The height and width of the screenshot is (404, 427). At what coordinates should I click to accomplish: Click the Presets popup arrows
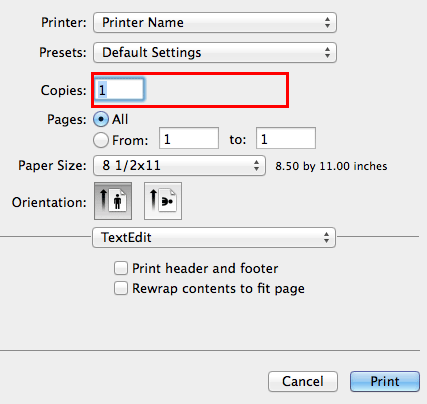(x=327, y=53)
